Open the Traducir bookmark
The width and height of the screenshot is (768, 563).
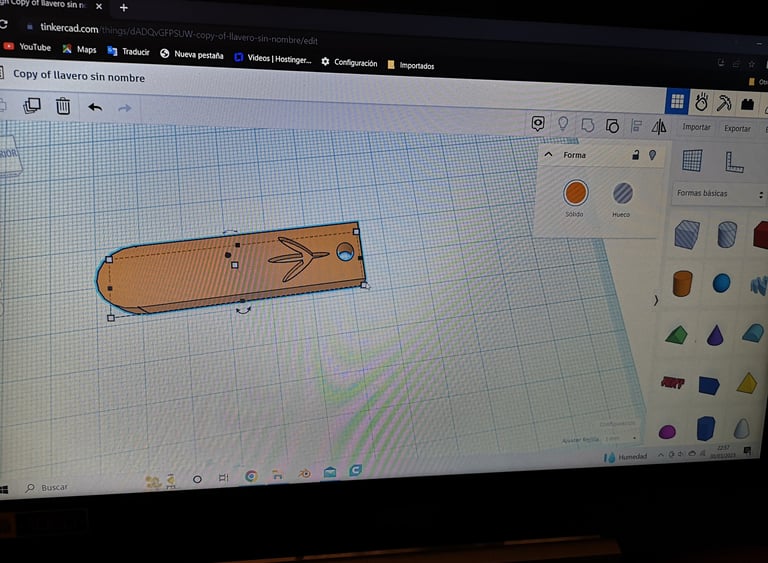tap(128, 51)
